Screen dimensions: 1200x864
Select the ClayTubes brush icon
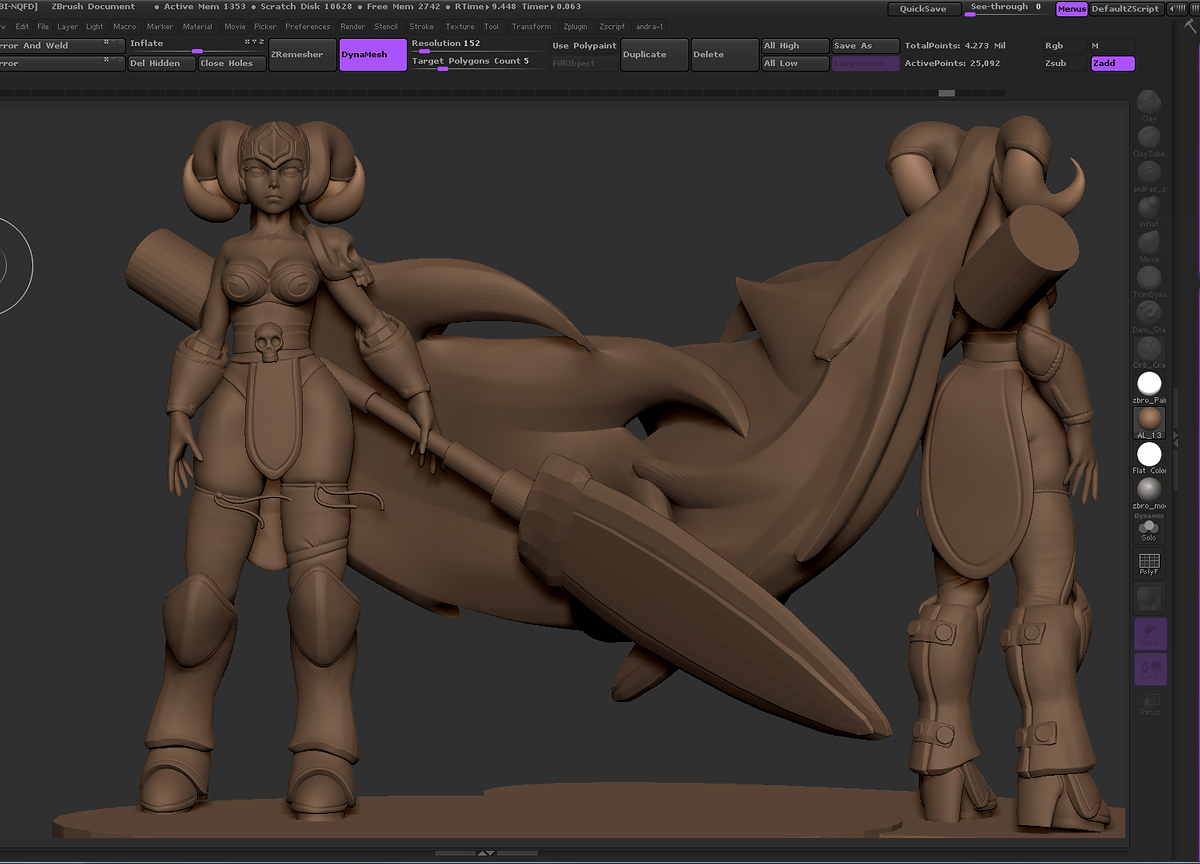(x=1149, y=140)
